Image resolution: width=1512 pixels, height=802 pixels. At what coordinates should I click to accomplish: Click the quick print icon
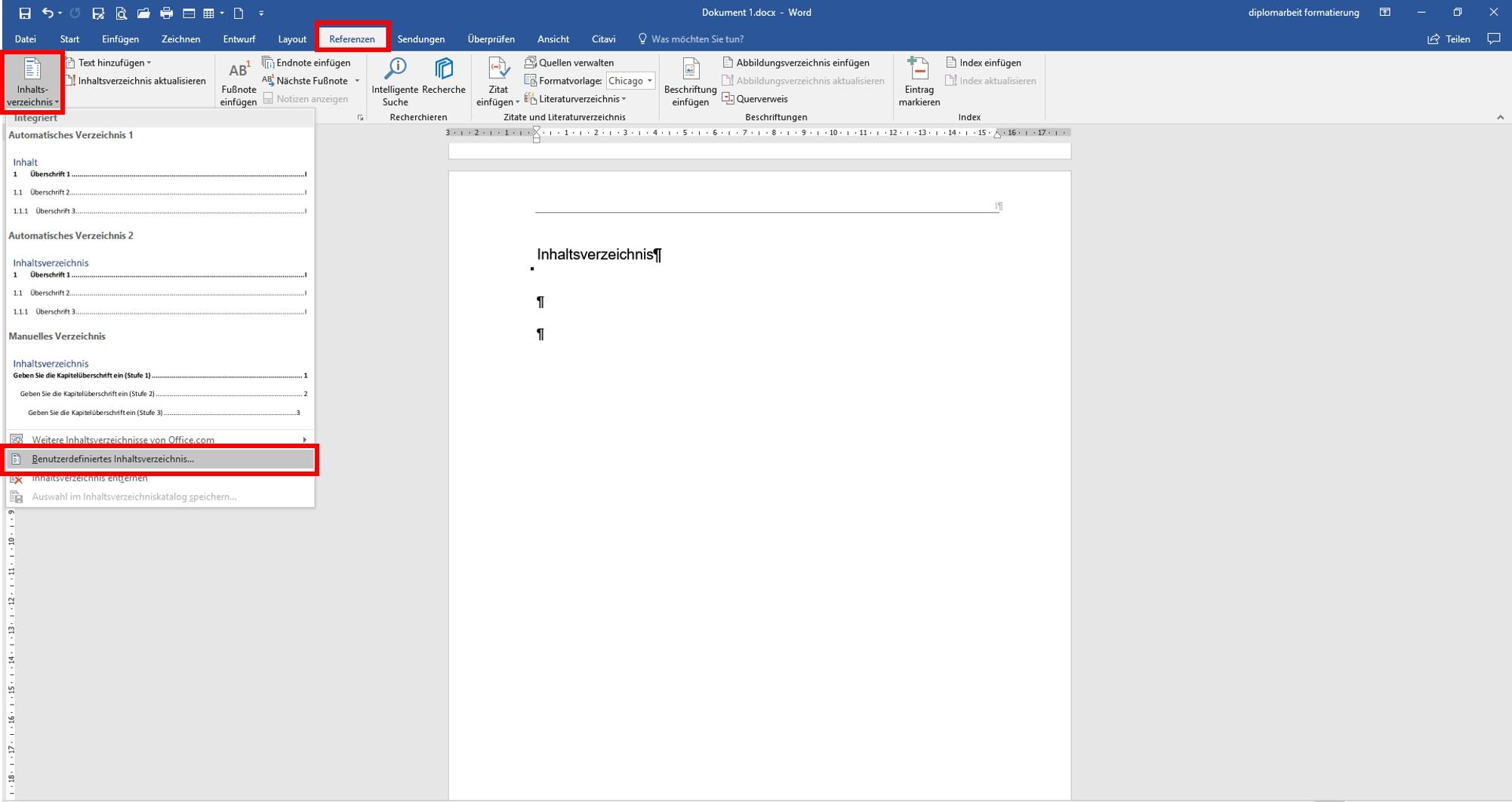pyautogui.click(x=166, y=13)
